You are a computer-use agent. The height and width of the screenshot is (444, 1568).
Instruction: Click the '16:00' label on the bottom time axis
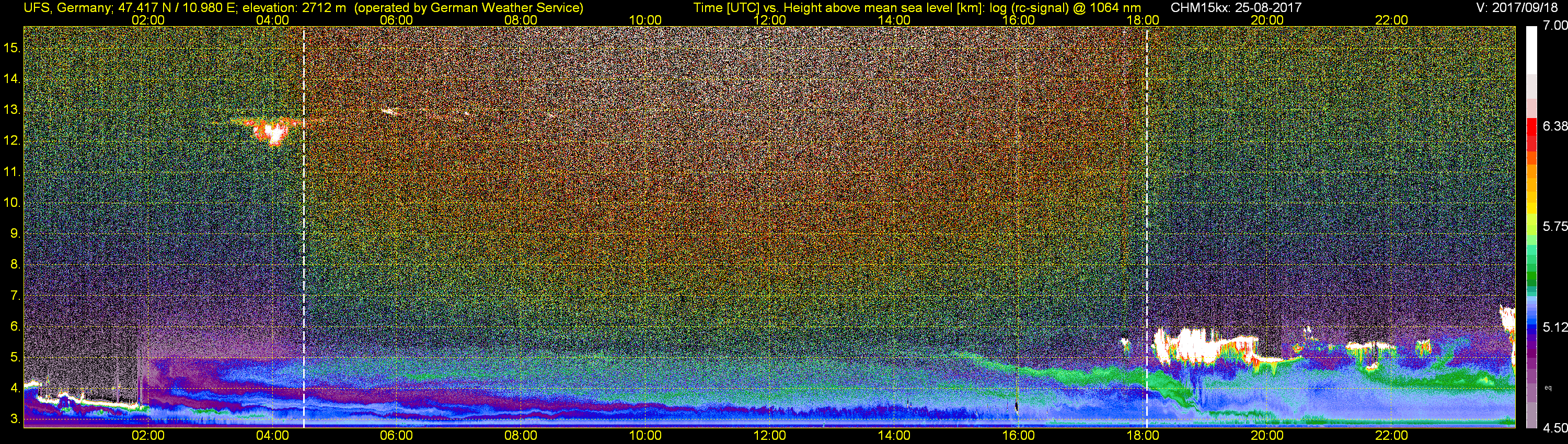(x=1018, y=436)
